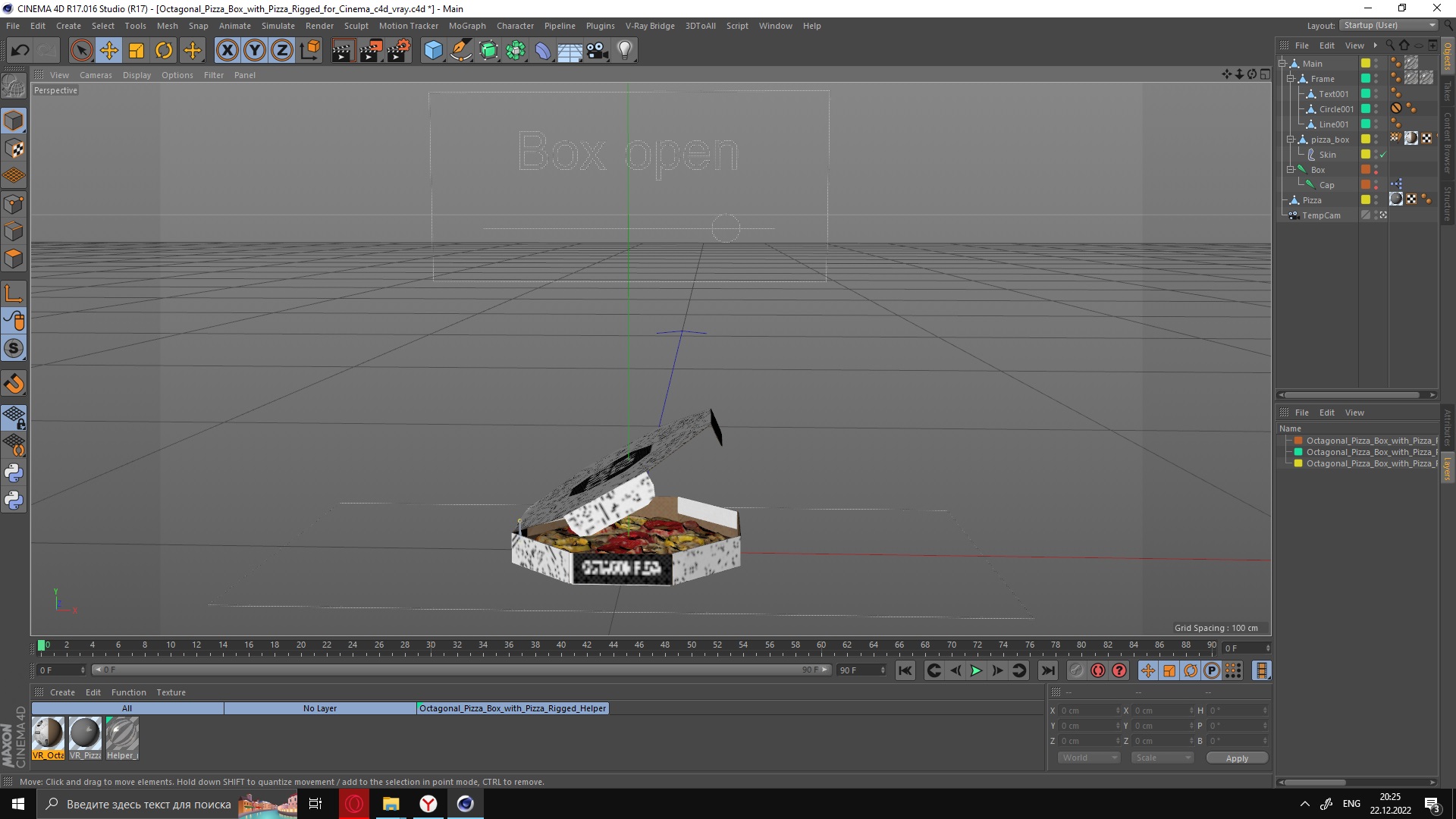Select the VR_Octa material thumbnail

tap(48, 739)
